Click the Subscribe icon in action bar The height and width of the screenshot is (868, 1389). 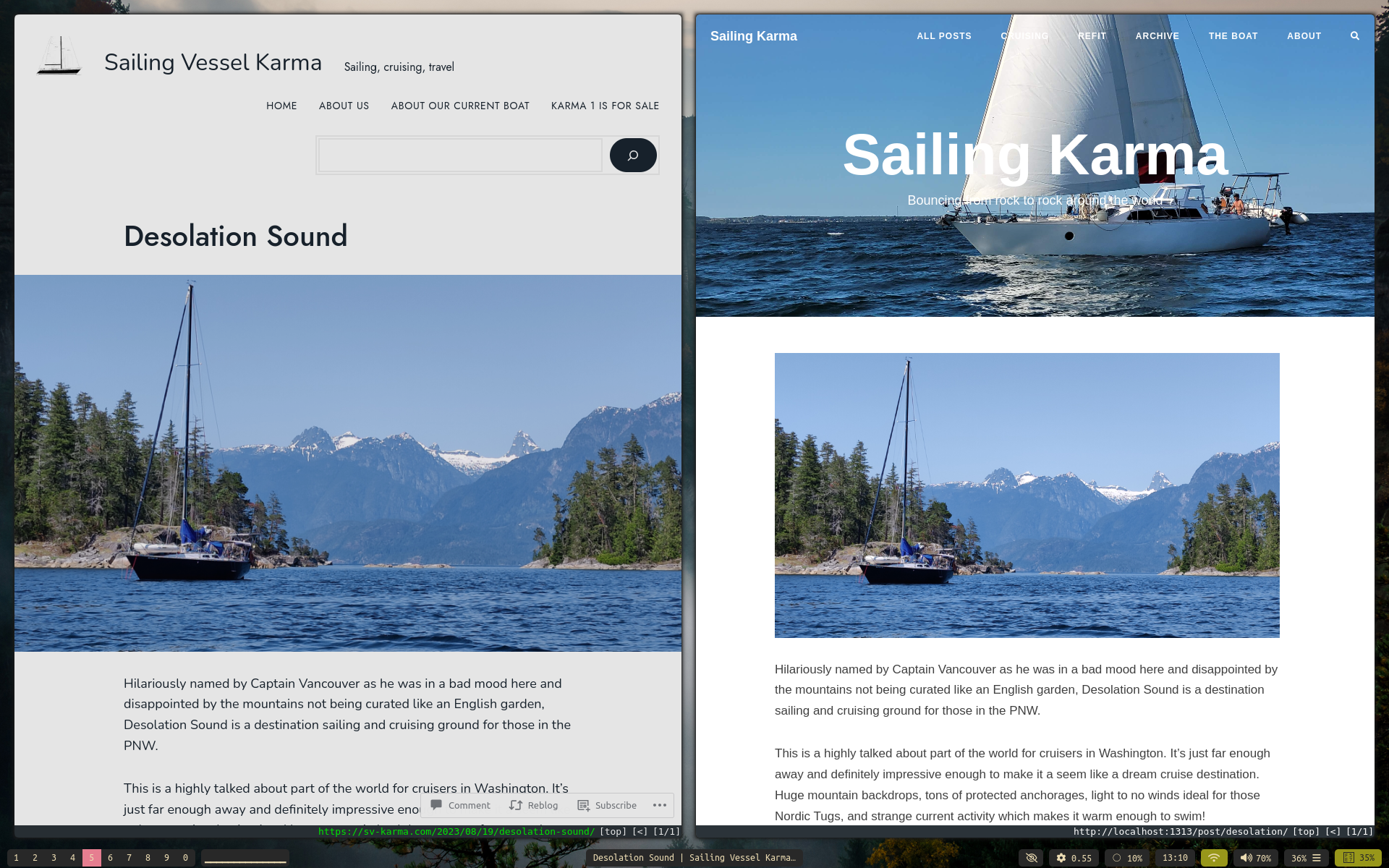[x=583, y=805]
